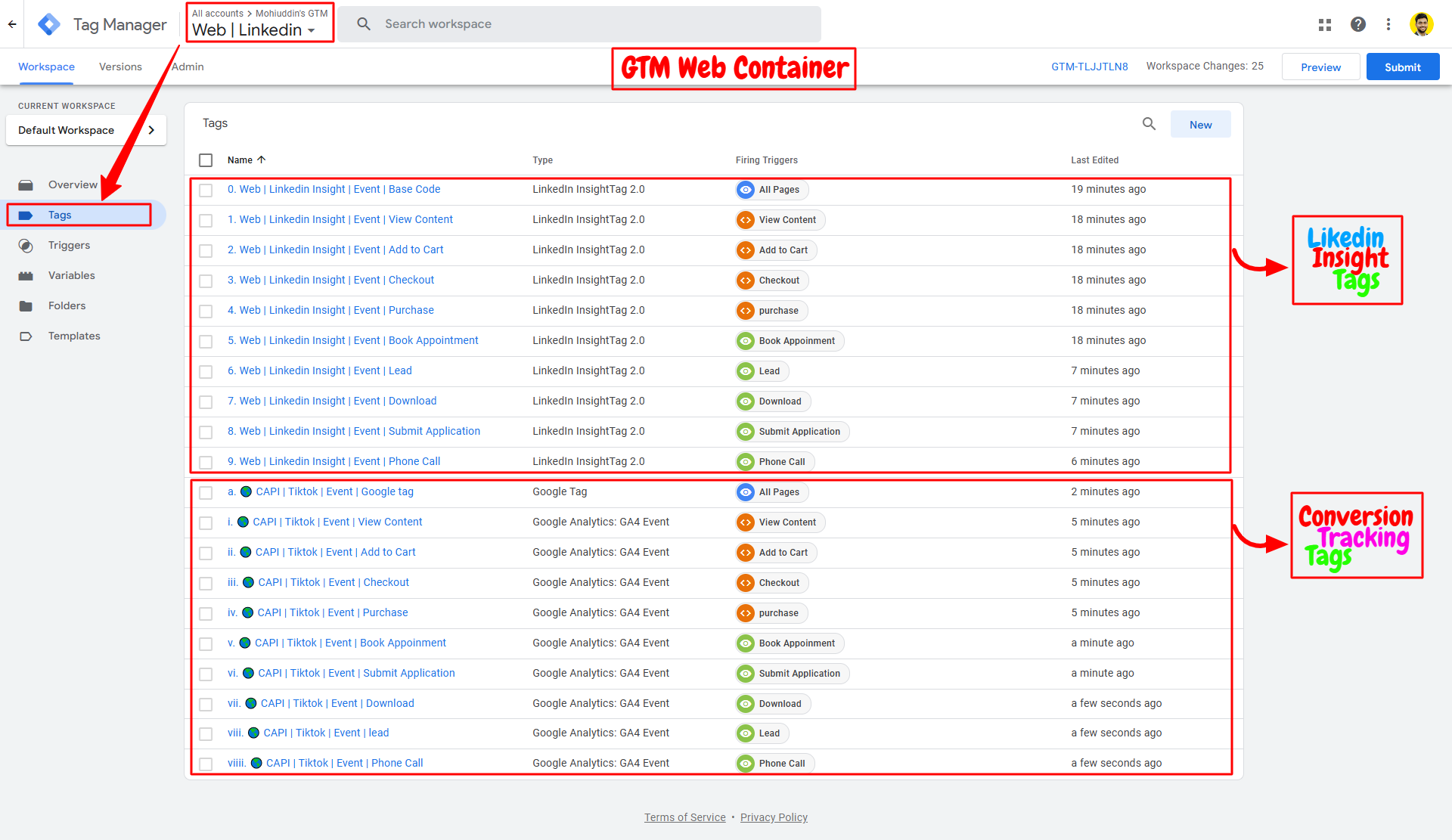The height and width of the screenshot is (840, 1452).
Task: Expand the Default Workspace selector
Action: [85, 130]
